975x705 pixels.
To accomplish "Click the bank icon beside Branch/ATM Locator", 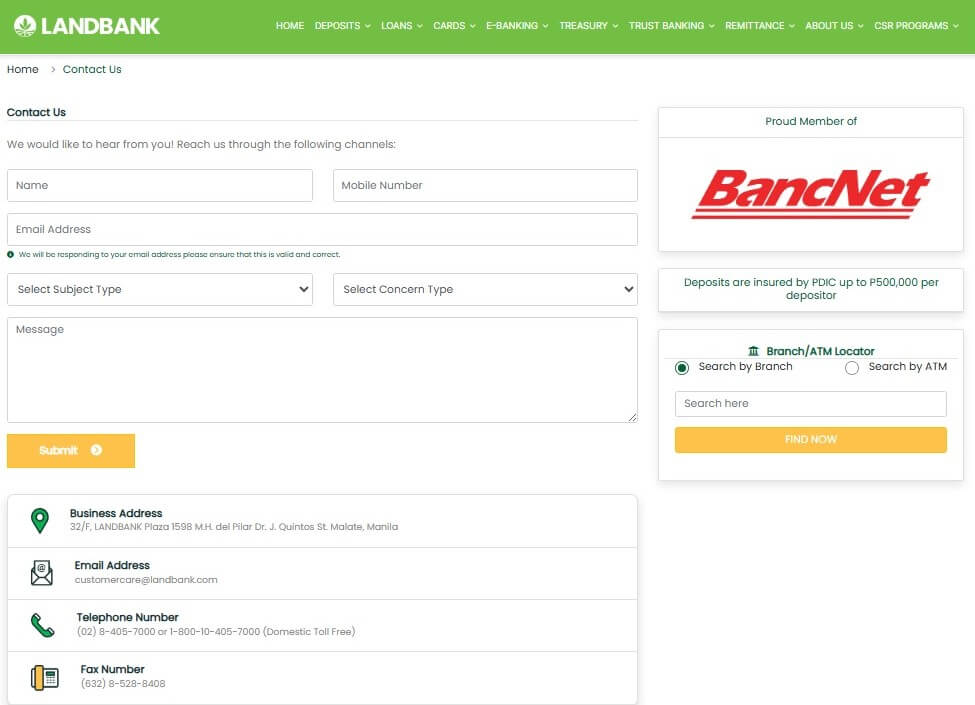I will (x=756, y=350).
